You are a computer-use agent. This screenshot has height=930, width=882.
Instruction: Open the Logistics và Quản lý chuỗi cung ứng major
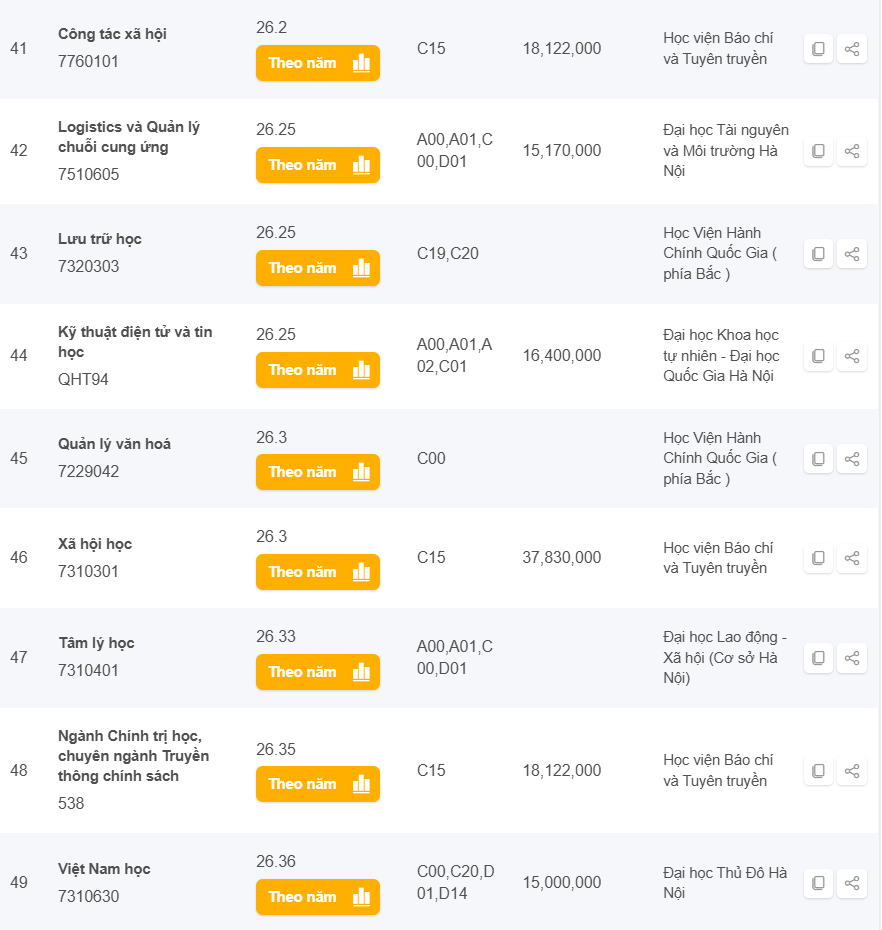129,137
